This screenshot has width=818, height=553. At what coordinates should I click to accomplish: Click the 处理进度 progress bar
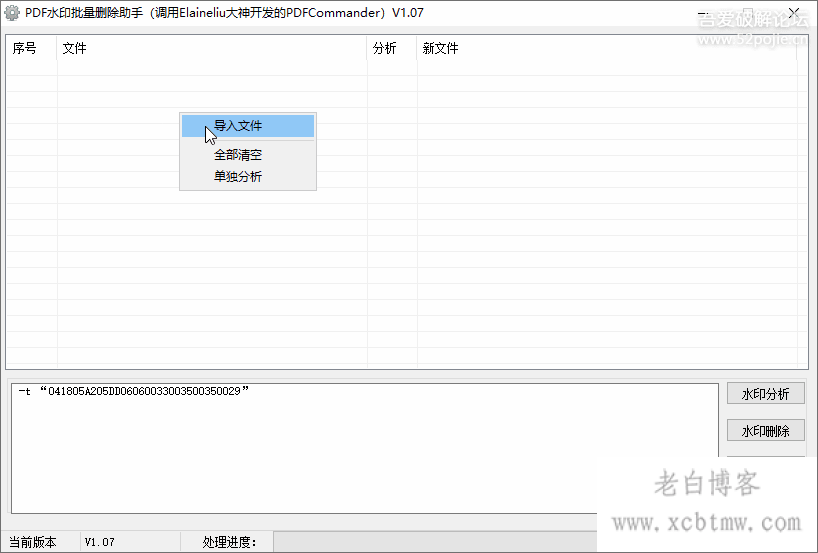pos(435,542)
